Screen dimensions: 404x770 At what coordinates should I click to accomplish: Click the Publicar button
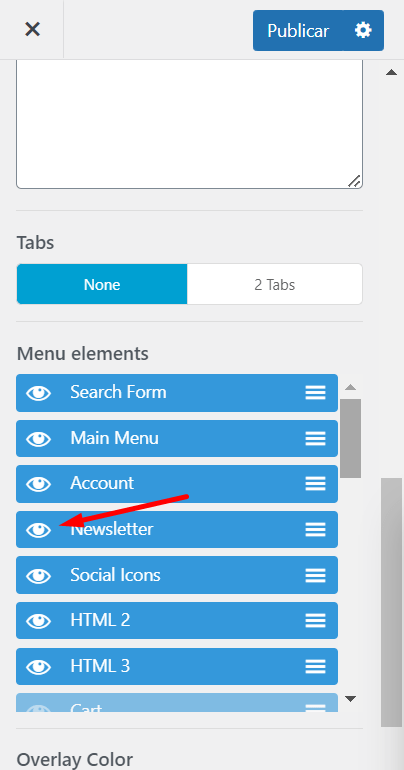[x=298, y=30]
